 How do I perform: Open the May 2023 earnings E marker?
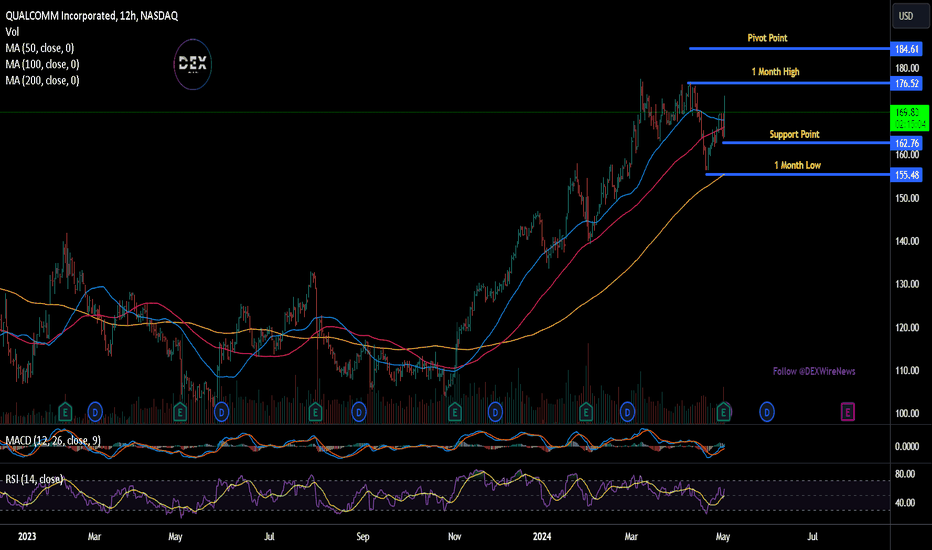click(180, 411)
